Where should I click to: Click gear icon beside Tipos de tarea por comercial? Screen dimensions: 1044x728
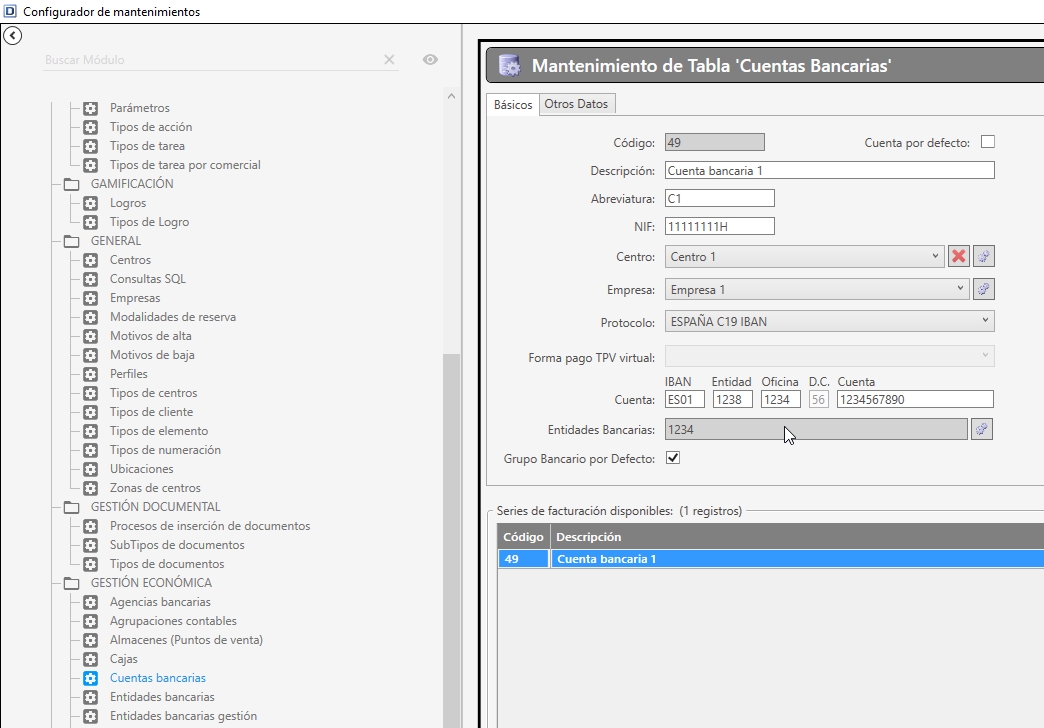click(91, 165)
